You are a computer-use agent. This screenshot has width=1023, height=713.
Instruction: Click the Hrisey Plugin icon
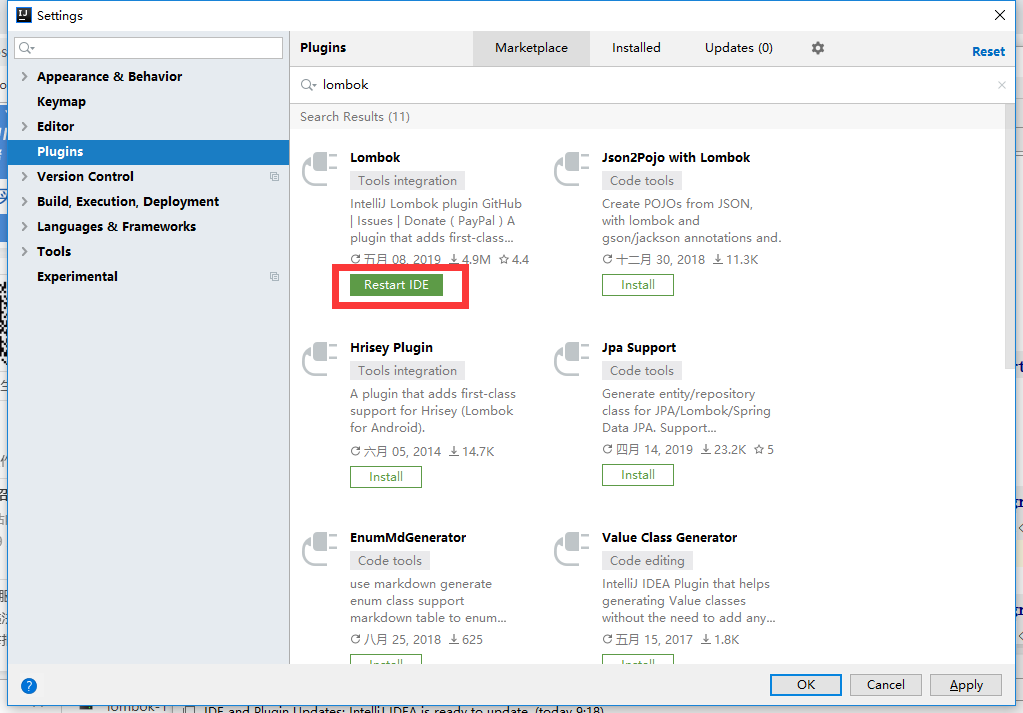320,359
